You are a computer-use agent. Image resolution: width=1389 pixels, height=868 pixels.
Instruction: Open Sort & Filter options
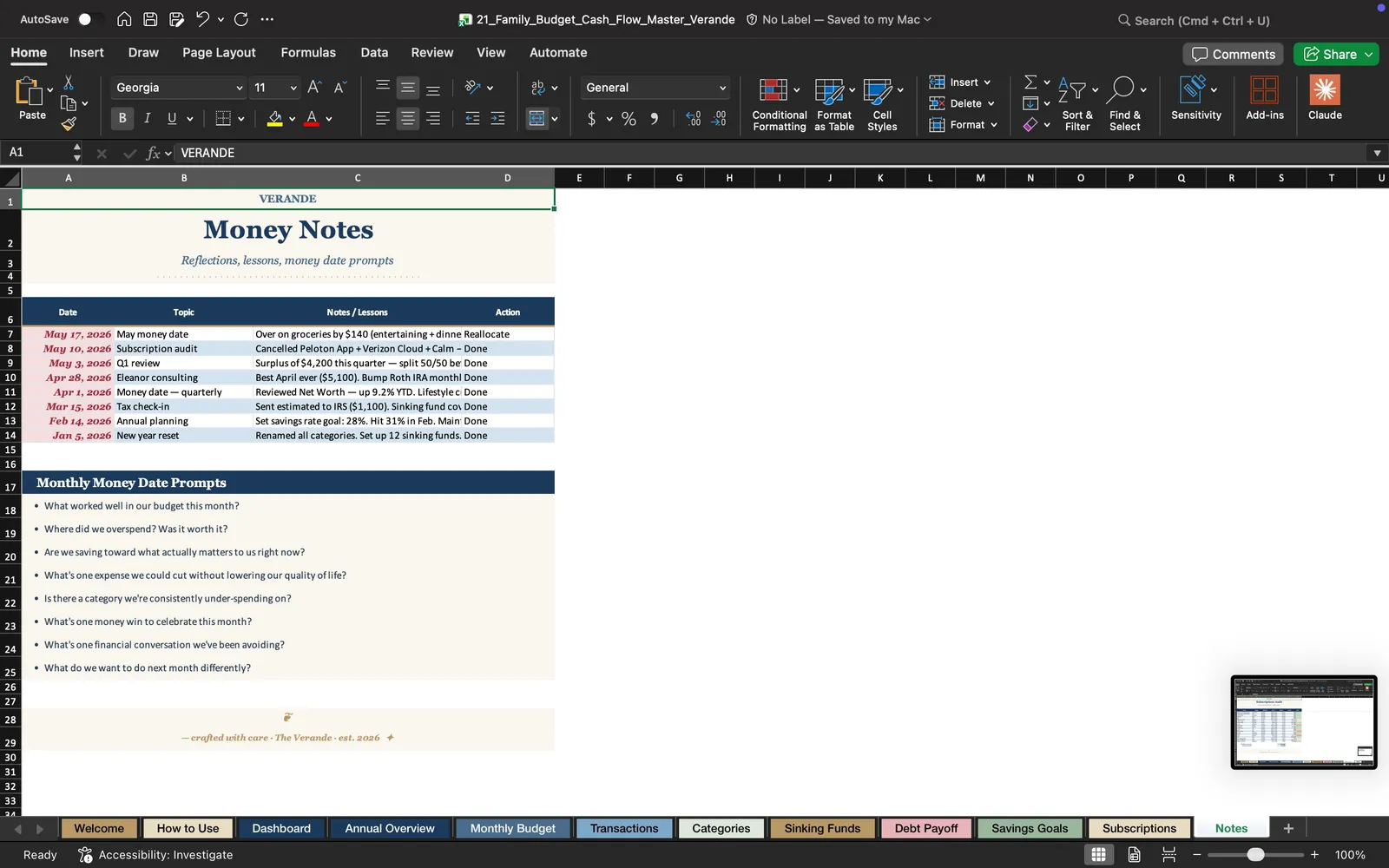coord(1077,102)
